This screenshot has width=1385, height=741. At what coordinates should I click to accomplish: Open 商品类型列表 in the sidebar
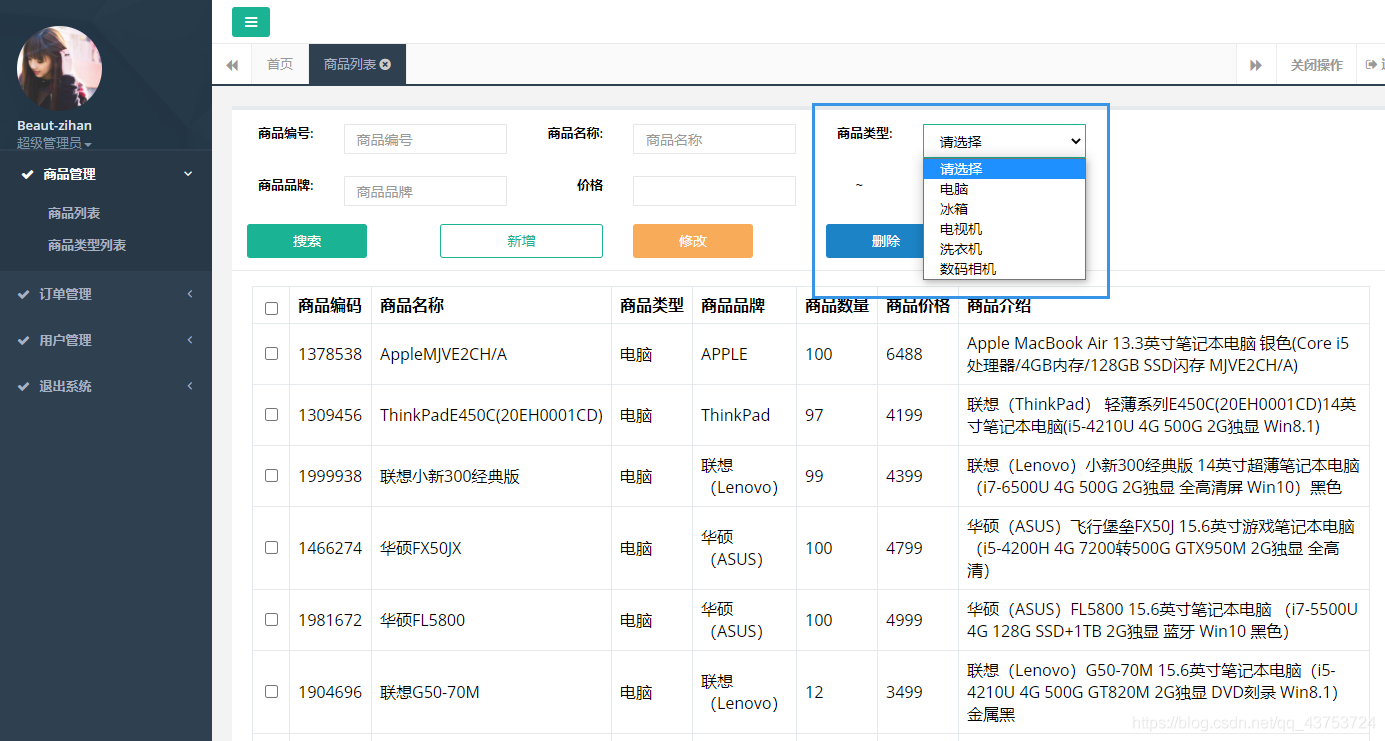87,245
